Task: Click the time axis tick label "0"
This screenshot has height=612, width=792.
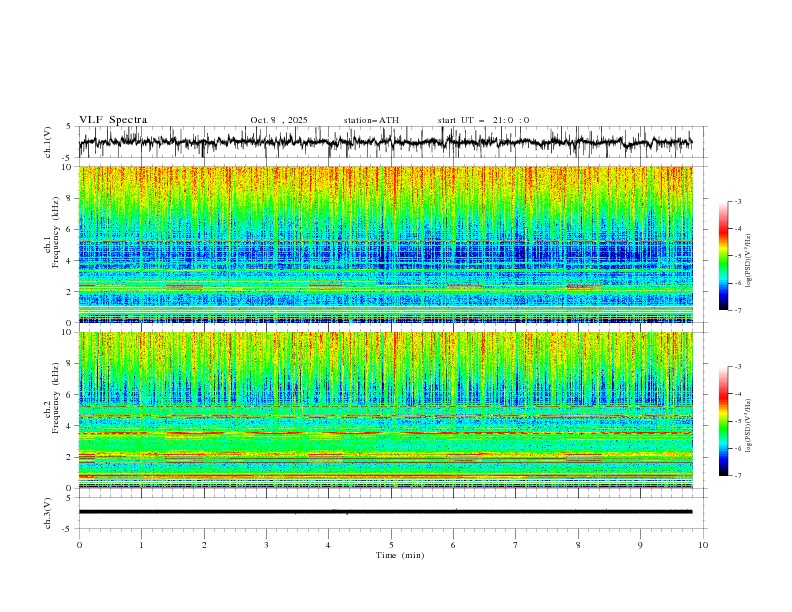Action: pos(79,545)
